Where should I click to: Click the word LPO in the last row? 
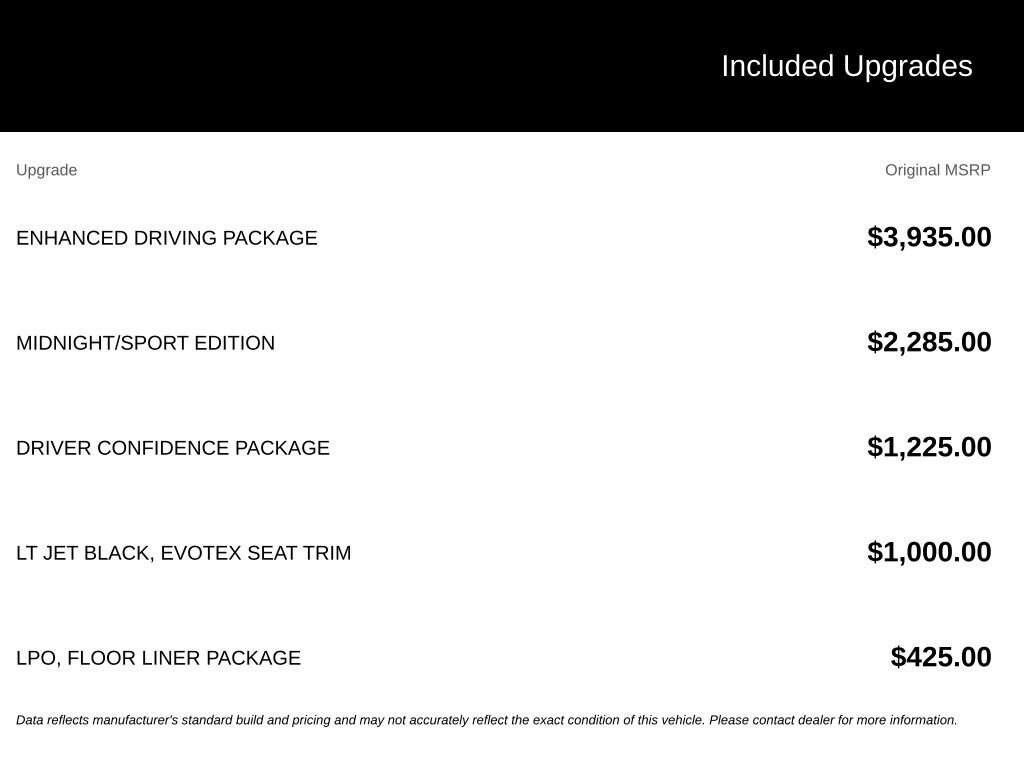[38, 658]
